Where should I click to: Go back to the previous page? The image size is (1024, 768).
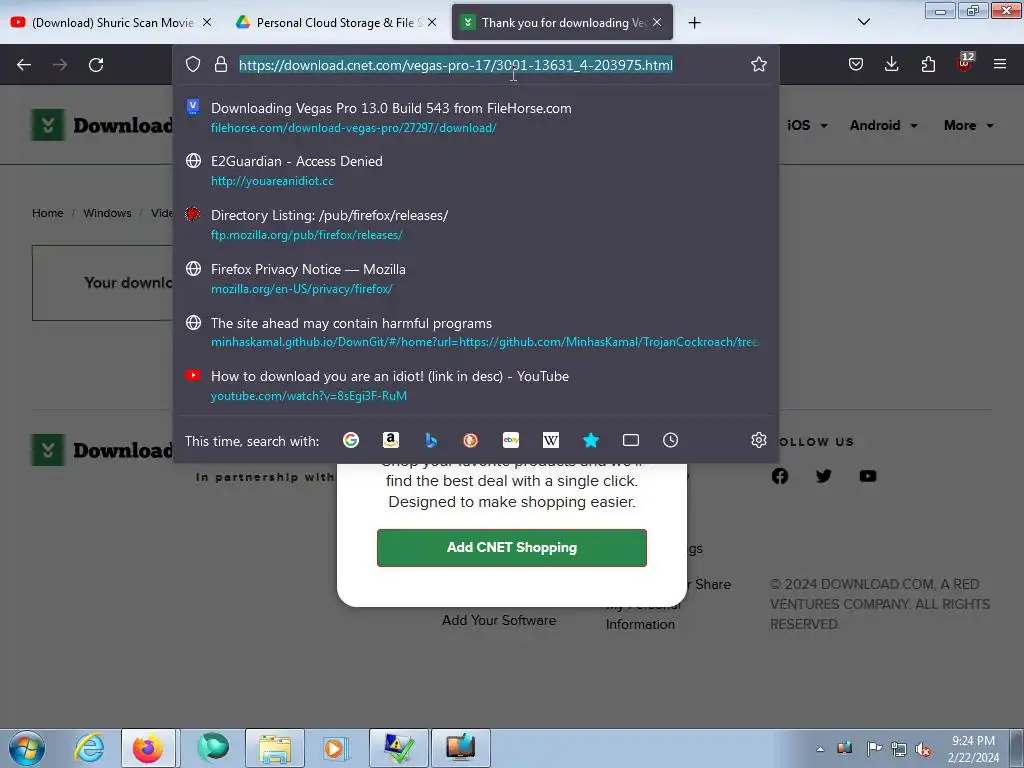tap(24, 65)
